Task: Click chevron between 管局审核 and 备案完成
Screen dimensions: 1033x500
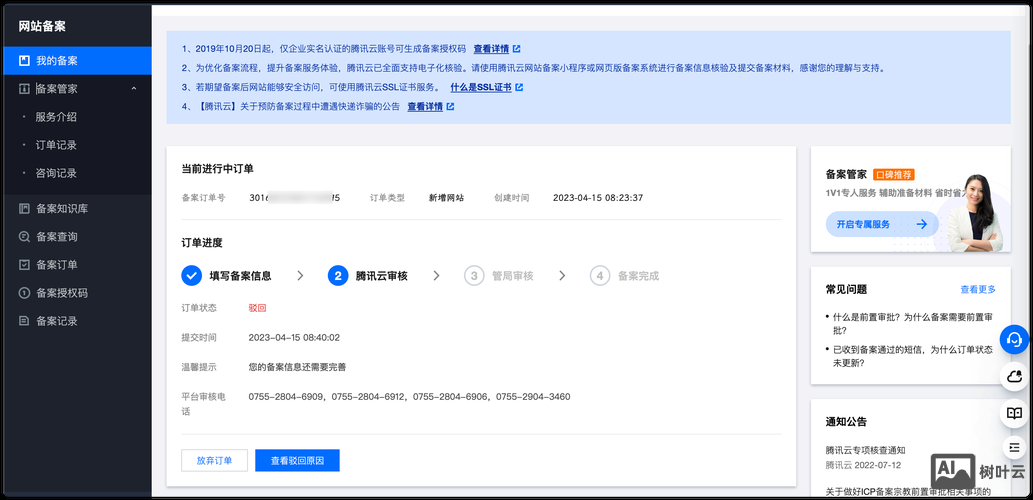Action: point(562,276)
